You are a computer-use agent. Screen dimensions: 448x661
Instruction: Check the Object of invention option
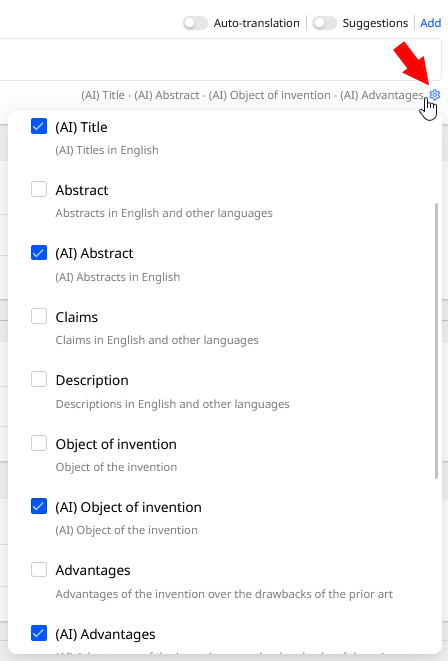coord(39,443)
